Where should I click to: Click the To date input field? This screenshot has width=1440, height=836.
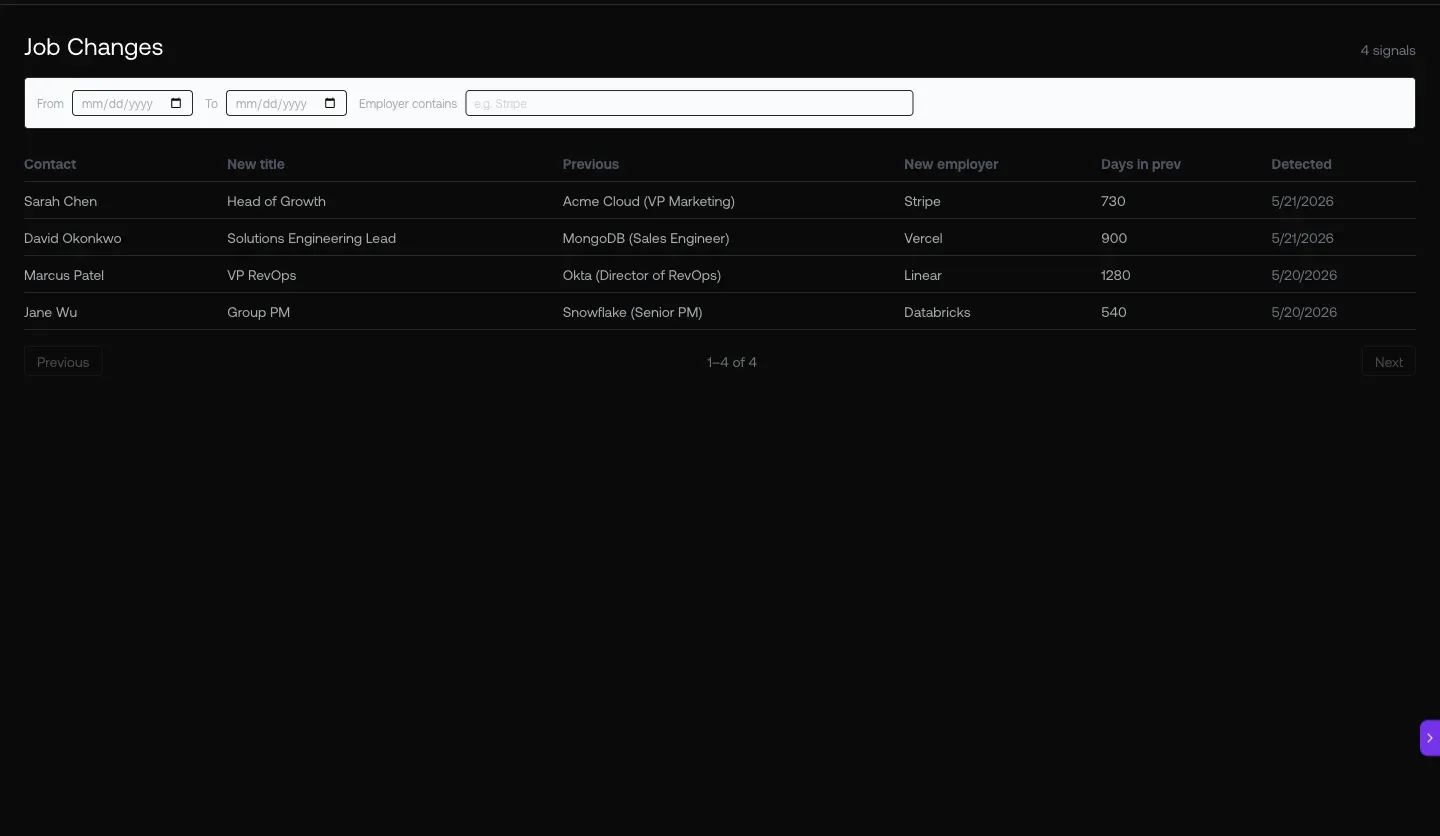coord(286,103)
